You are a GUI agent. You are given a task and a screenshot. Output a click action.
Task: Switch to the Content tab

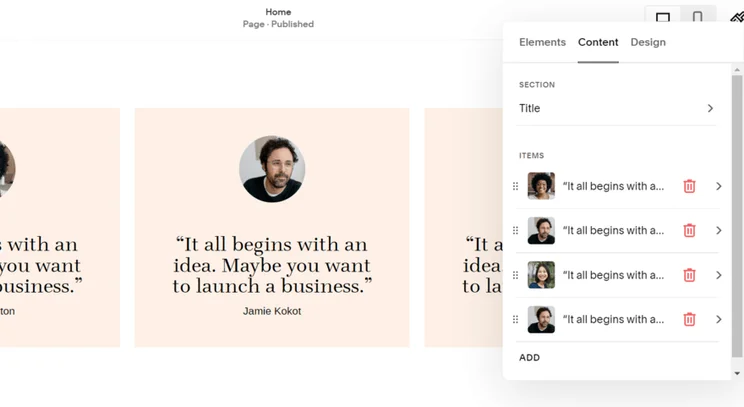tap(598, 42)
